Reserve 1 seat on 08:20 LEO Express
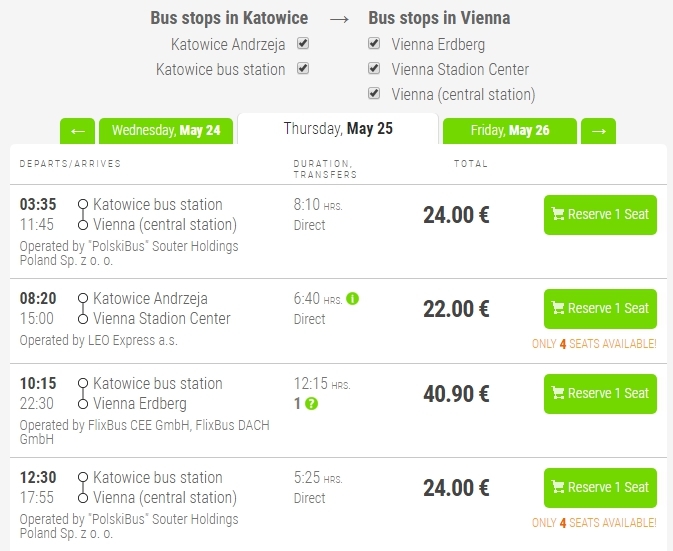 [x=600, y=309]
